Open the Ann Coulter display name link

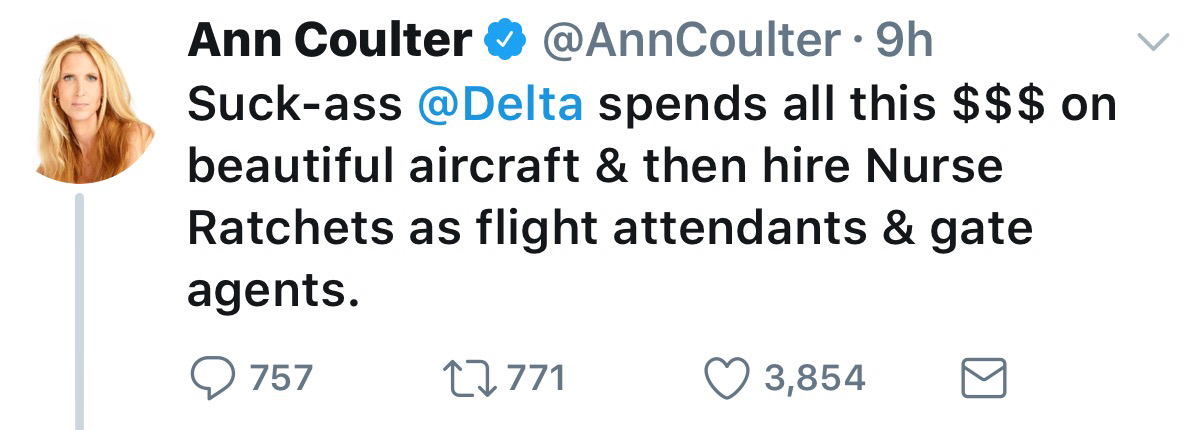(x=329, y=40)
